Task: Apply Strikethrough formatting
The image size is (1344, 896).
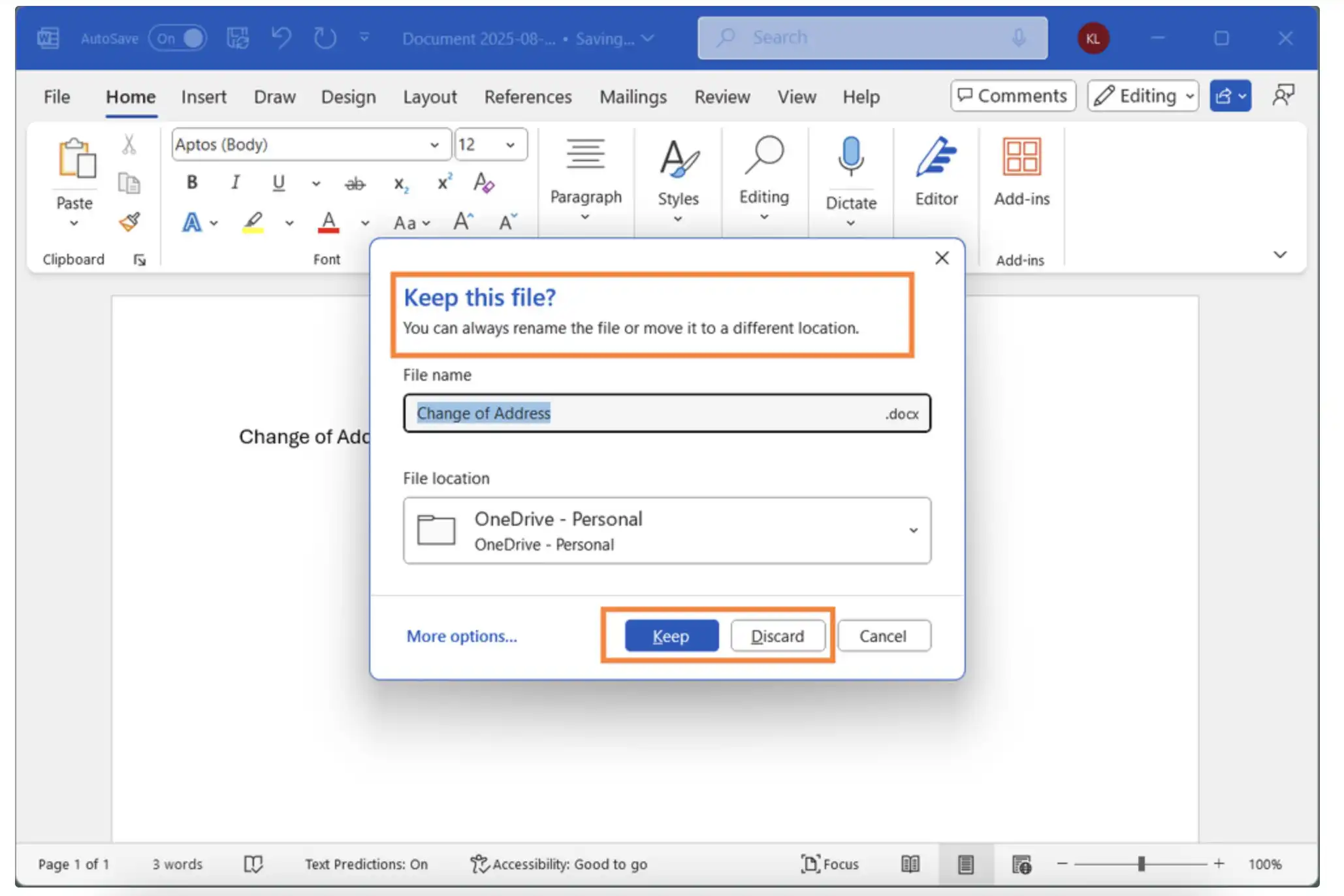Action: 355,184
